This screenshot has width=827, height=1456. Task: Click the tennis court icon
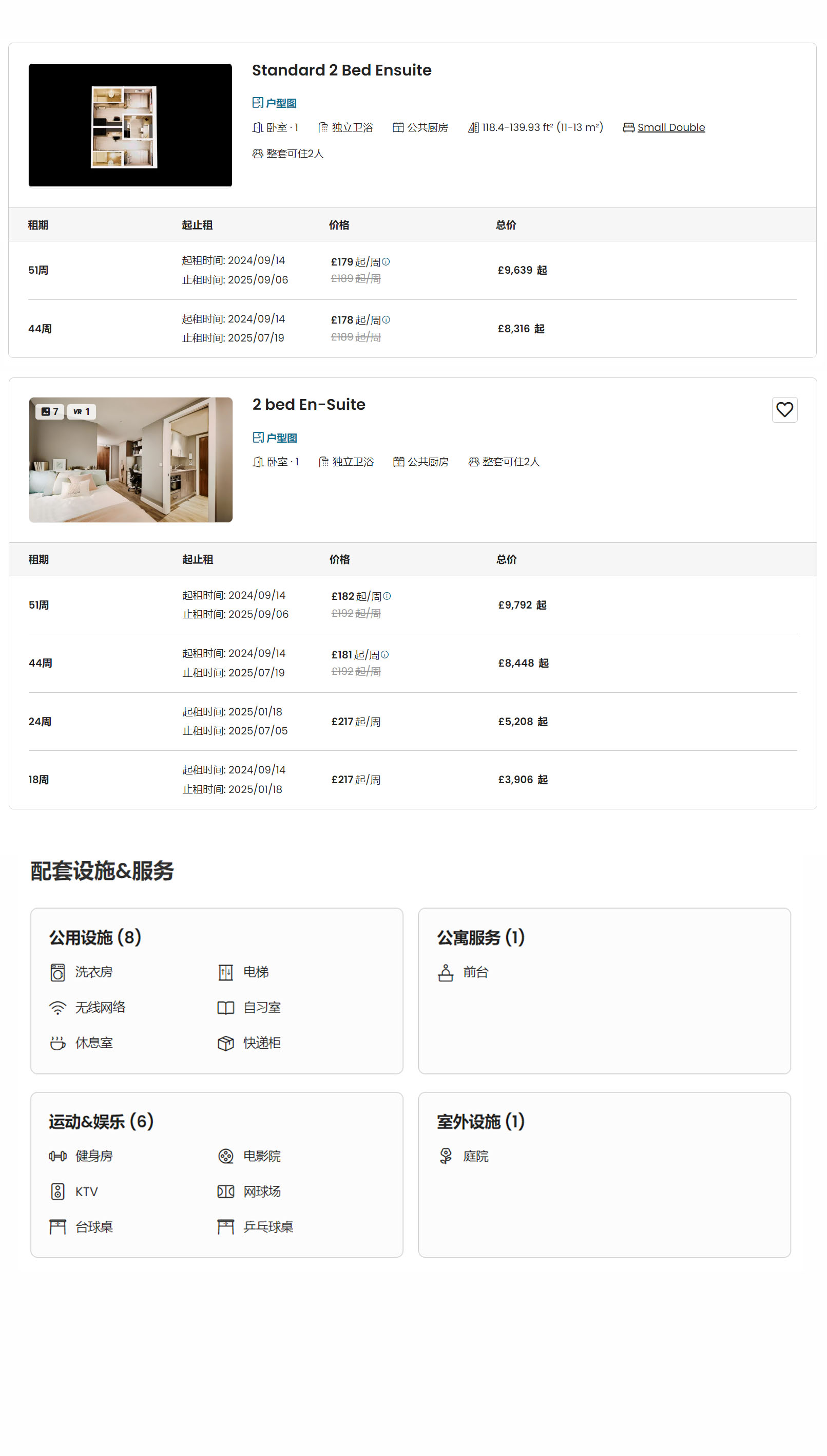tap(225, 1192)
